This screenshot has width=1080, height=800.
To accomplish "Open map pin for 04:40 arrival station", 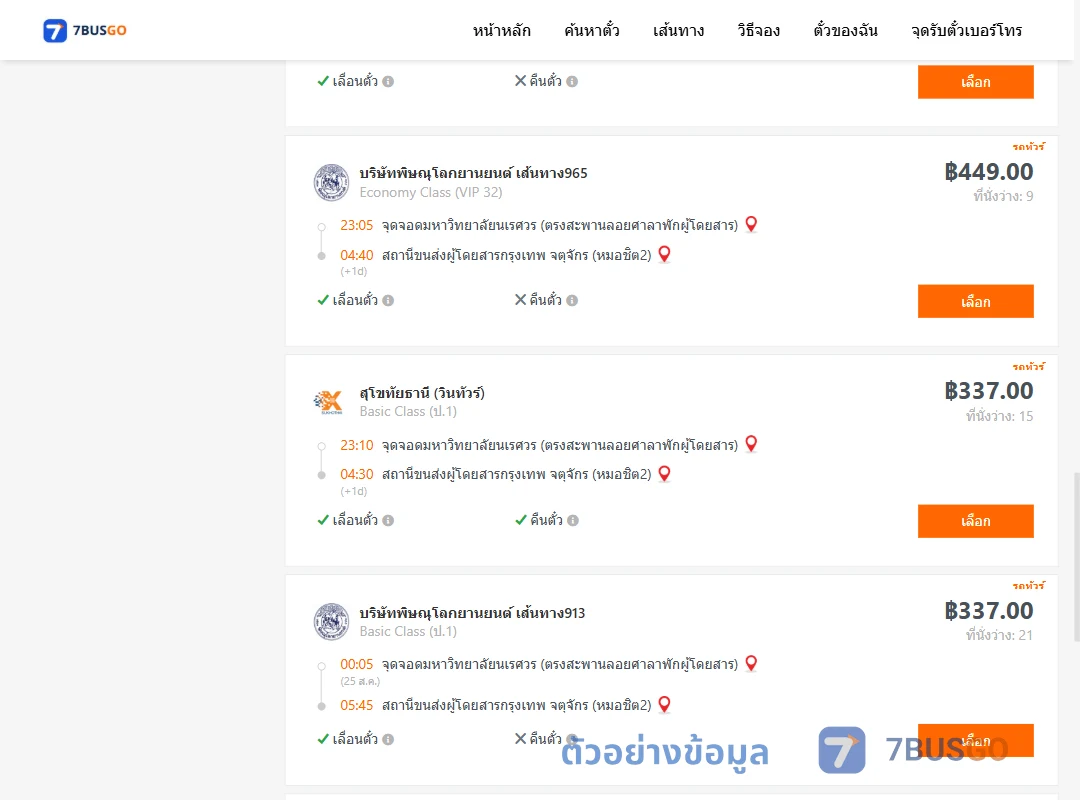I will pyautogui.click(x=665, y=254).
